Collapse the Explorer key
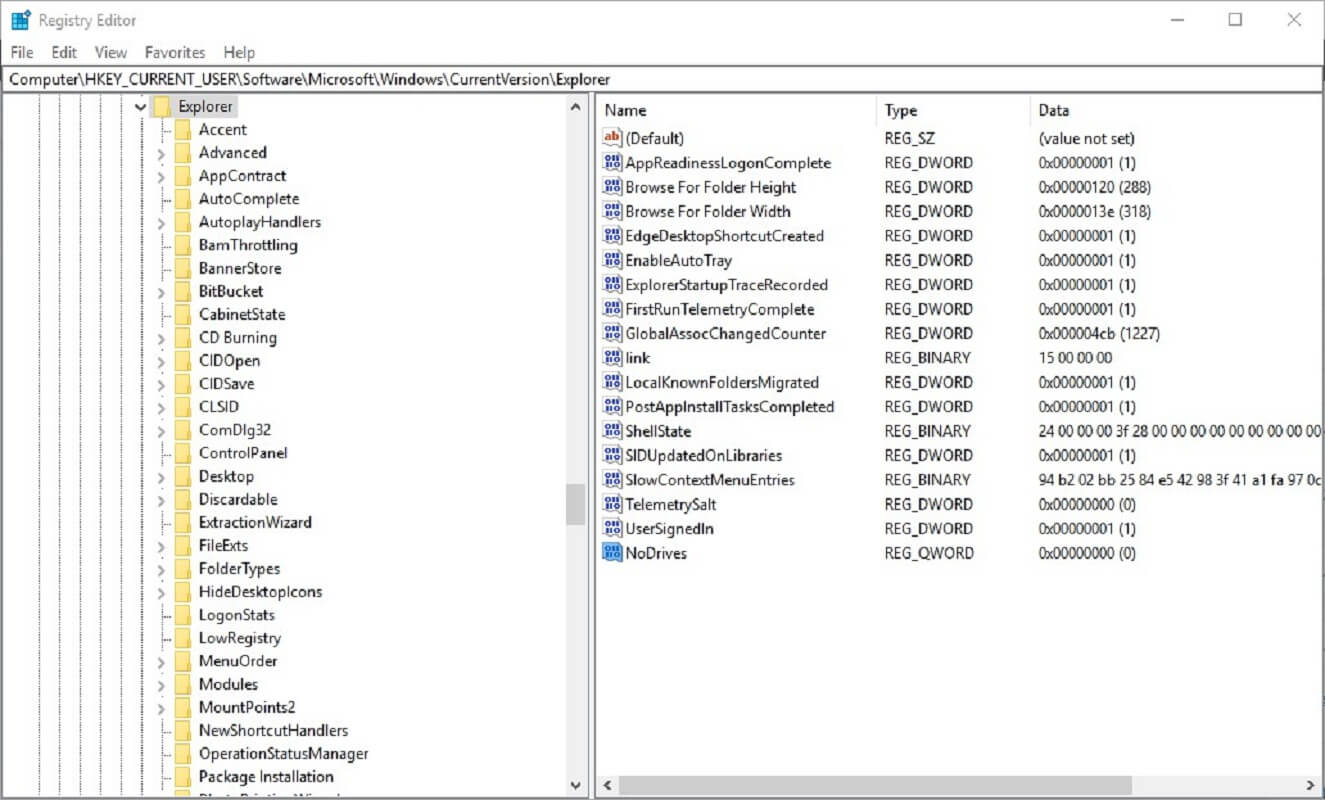This screenshot has height=800, width=1325. (x=140, y=106)
